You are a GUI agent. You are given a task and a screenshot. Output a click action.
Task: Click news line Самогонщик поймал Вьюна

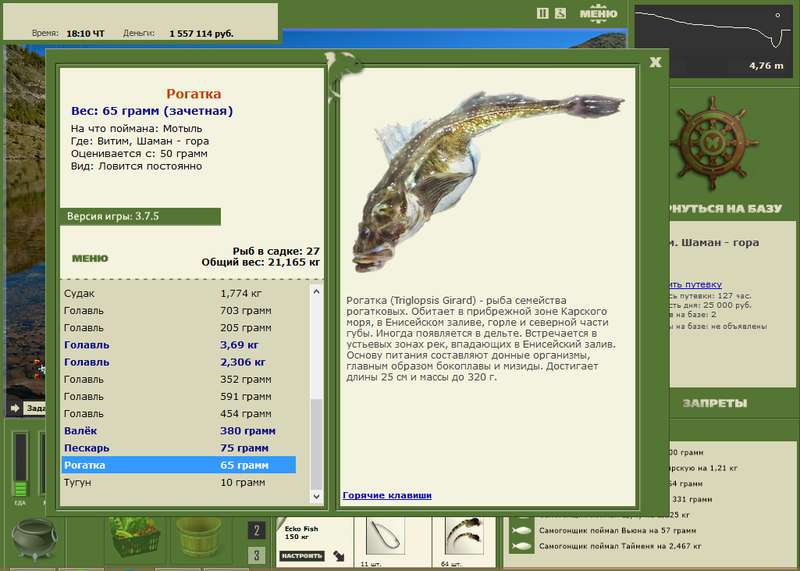(x=617, y=531)
